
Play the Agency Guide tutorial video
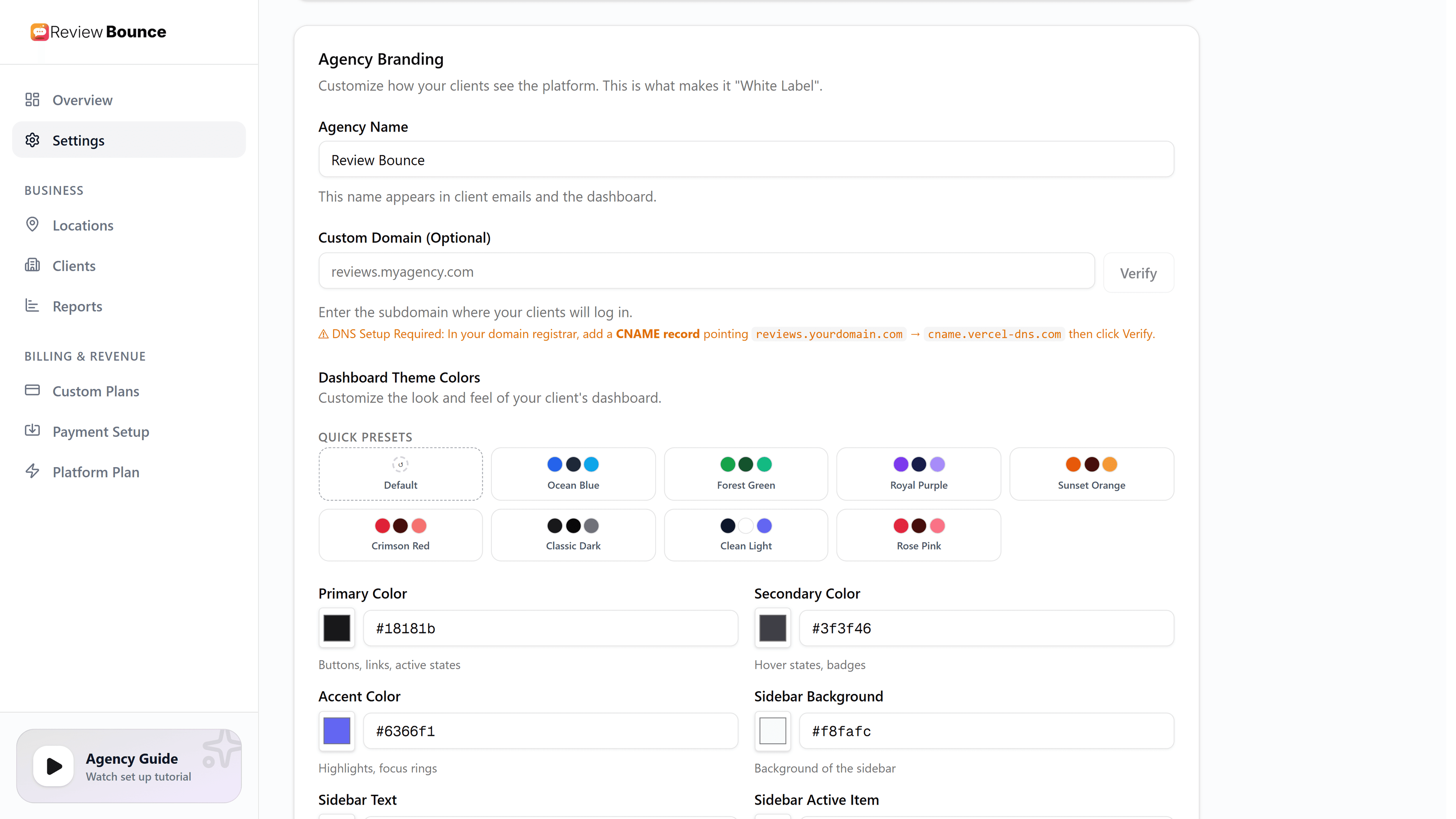click(53, 766)
